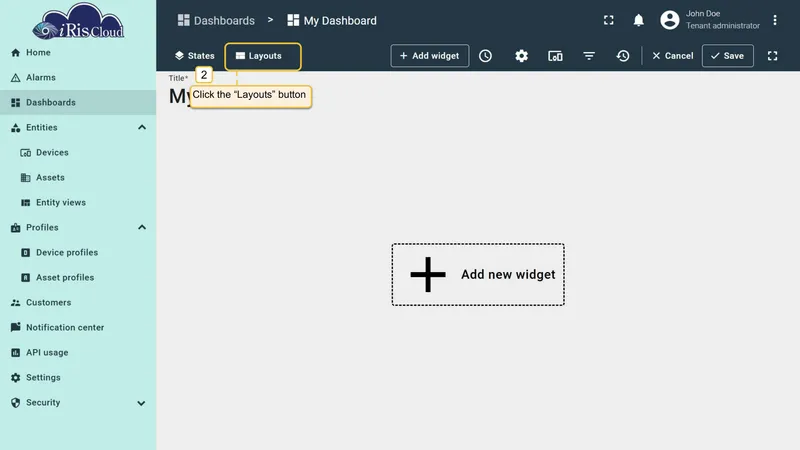
Task: Open the States manager
Action: coord(194,56)
